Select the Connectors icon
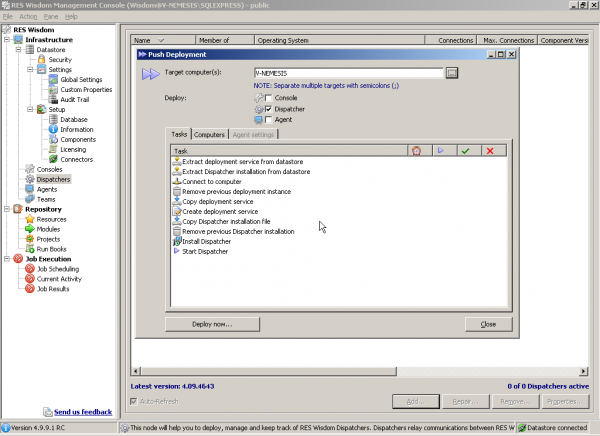The height and width of the screenshot is (436, 600). (54, 159)
